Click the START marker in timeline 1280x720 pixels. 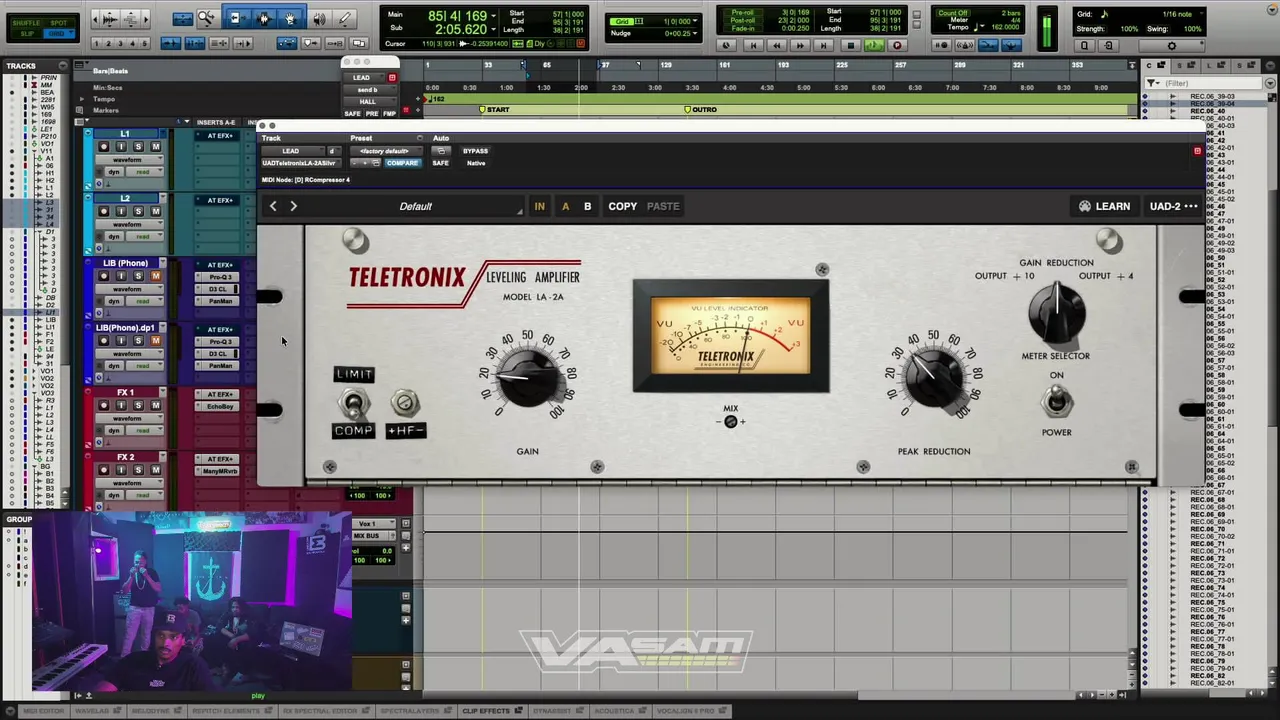[x=494, y=109]
